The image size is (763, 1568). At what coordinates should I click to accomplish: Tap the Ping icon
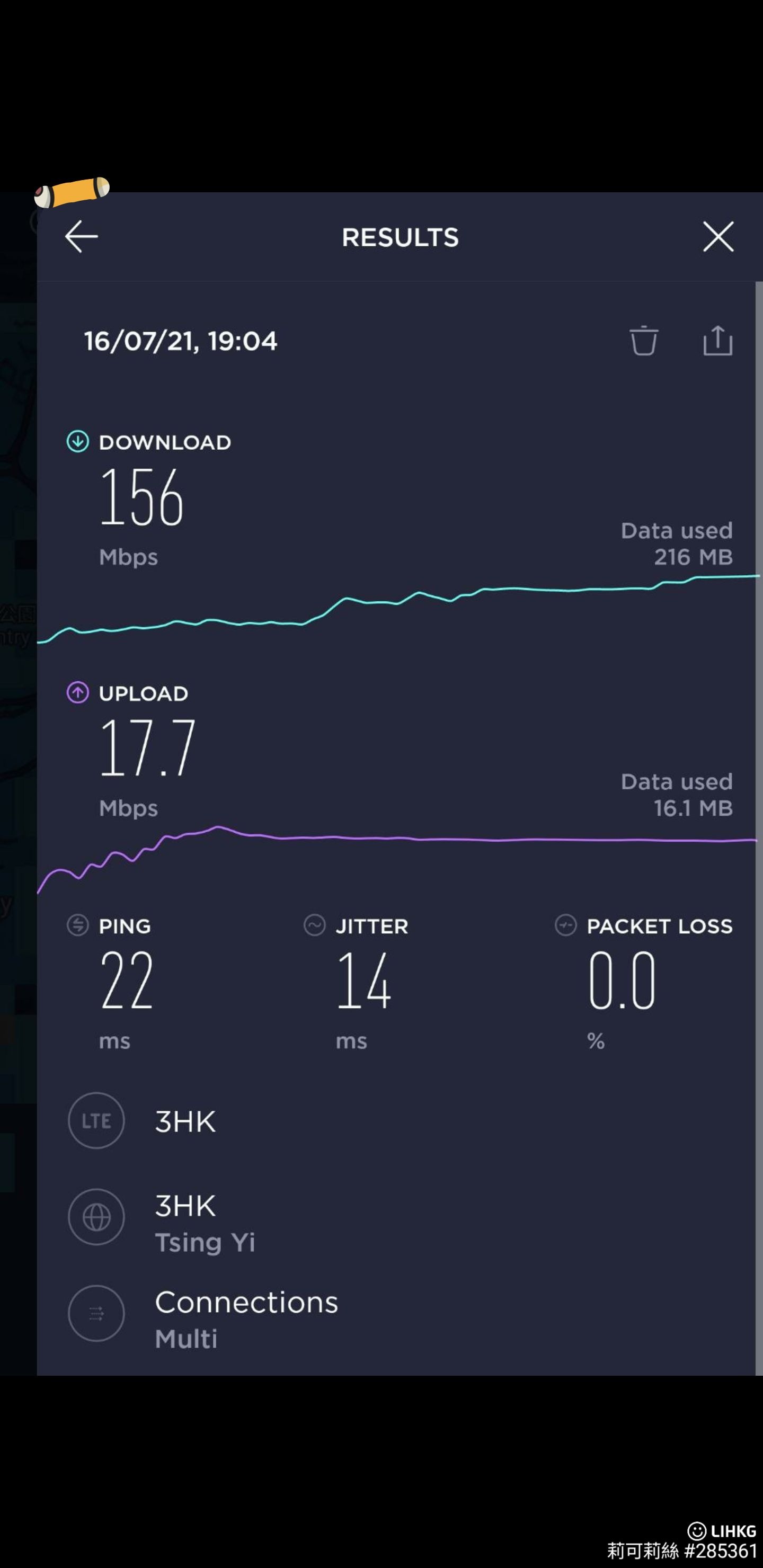click(x=77, y=925)
